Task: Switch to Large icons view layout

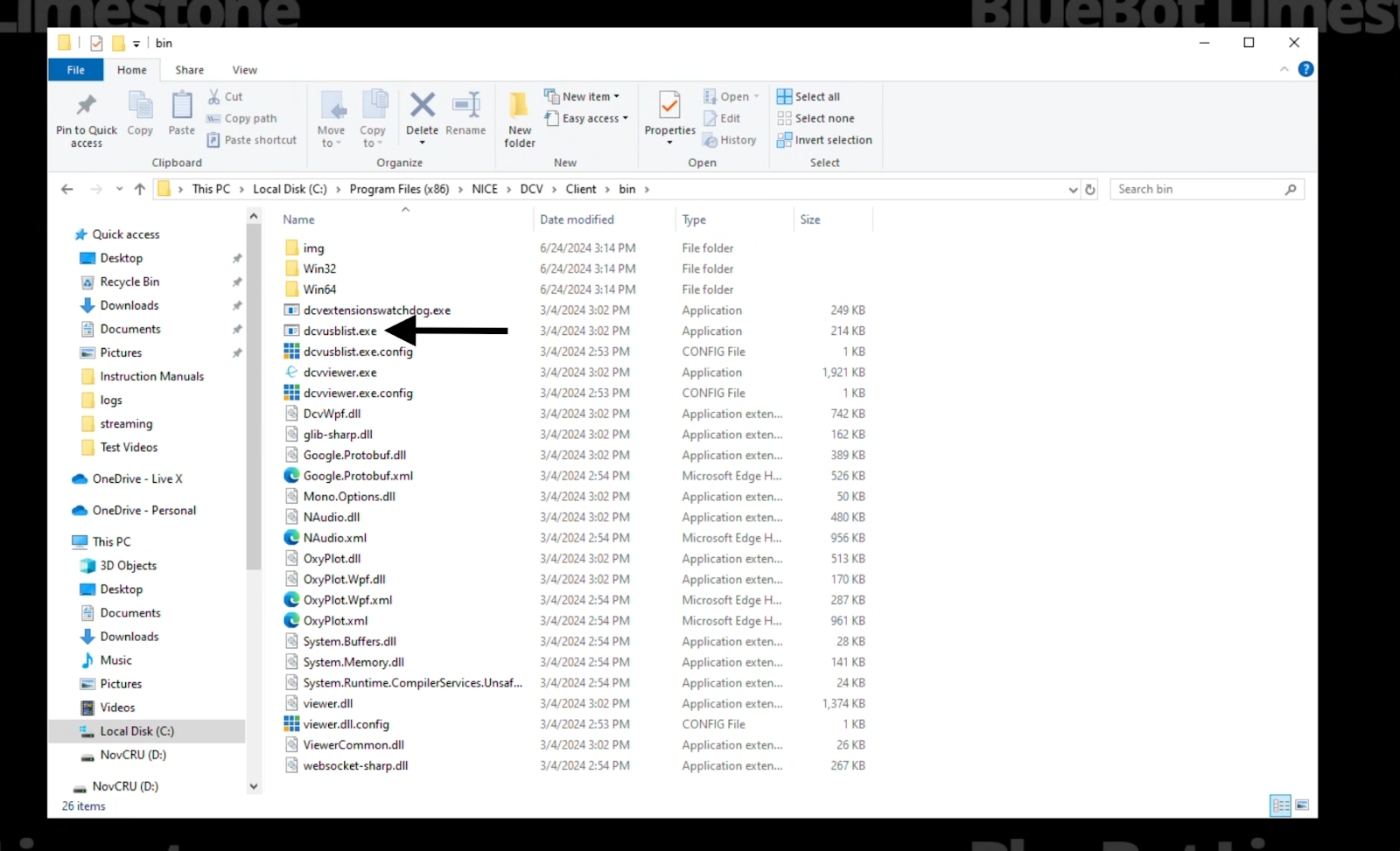Action: (1302, 805)
